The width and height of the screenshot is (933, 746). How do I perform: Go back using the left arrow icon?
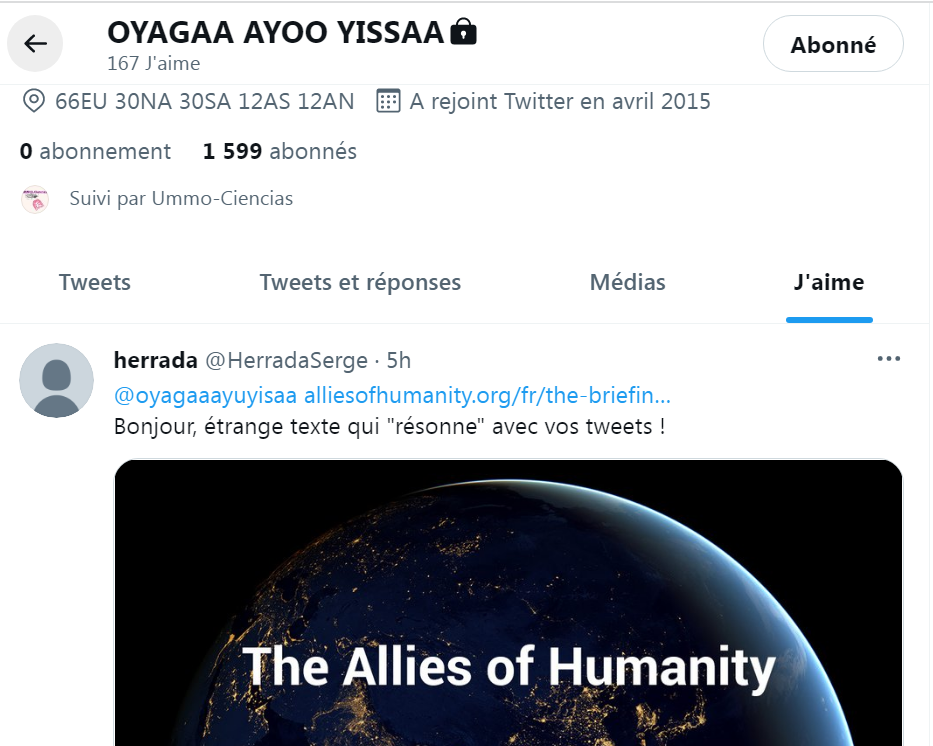tap(35, 43)
